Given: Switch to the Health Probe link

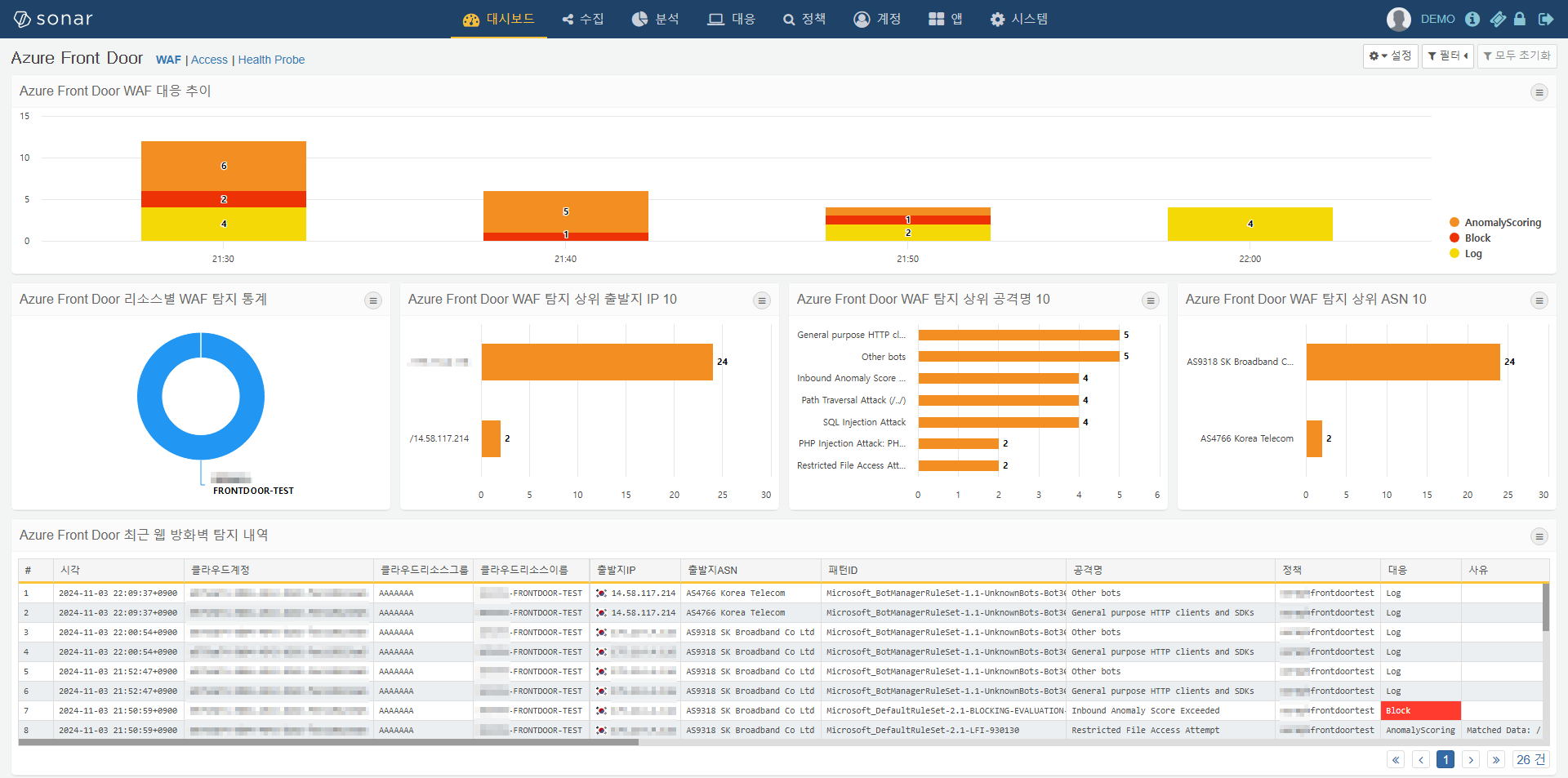Looking at the screenshot, I should pyautogui.click(x=271, y=60).
